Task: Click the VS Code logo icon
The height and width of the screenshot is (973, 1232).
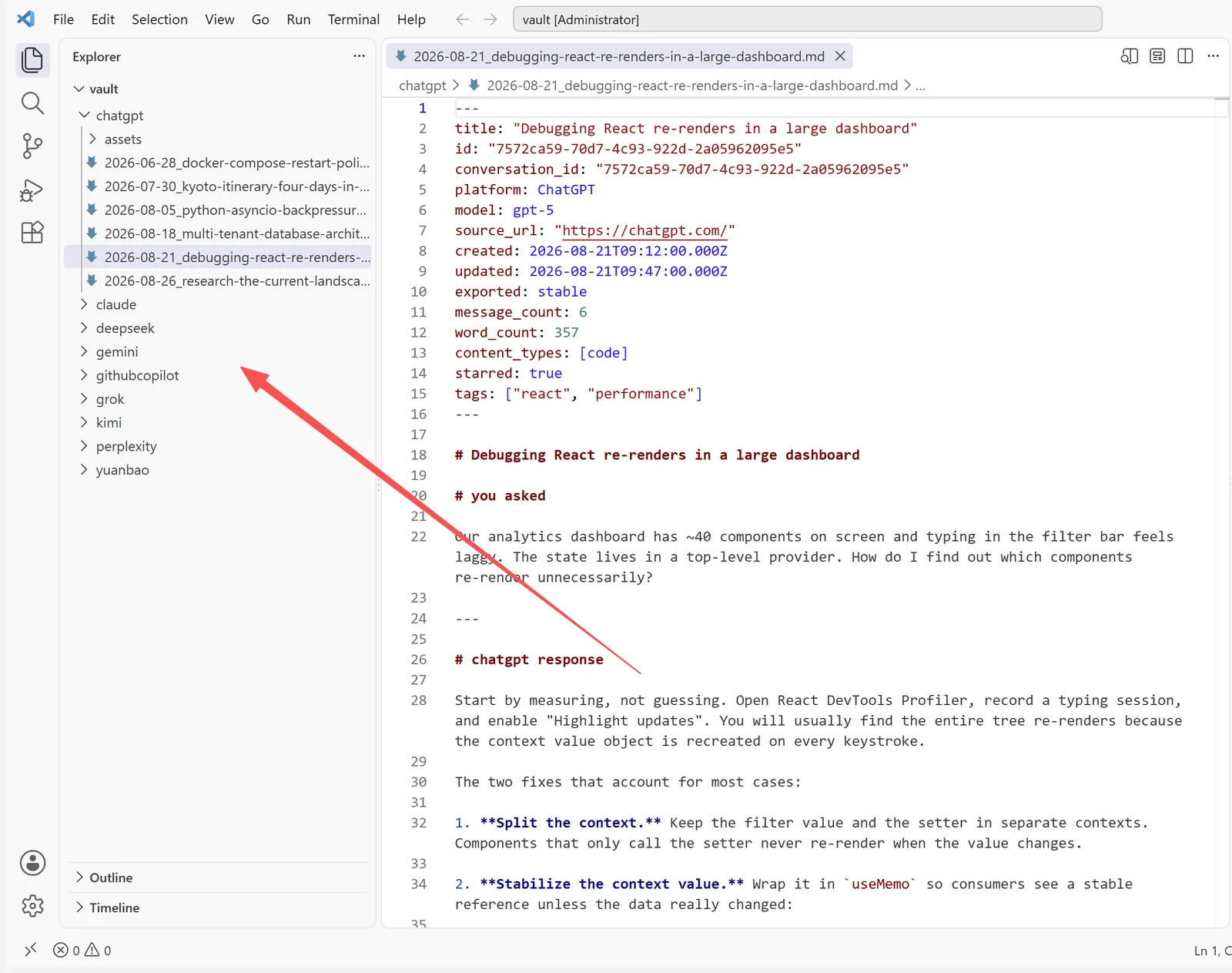Action: click(x=26, y=19)
